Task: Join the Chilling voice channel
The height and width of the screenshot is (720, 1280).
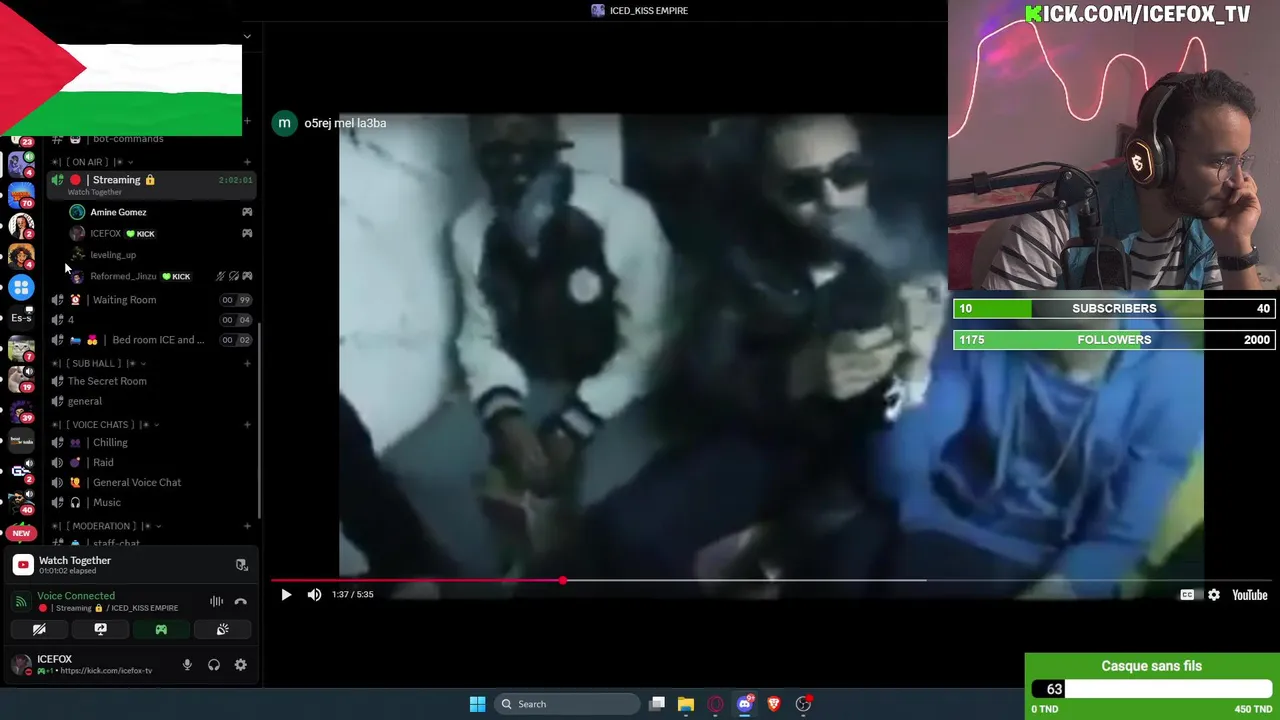Action: [150, 442]
